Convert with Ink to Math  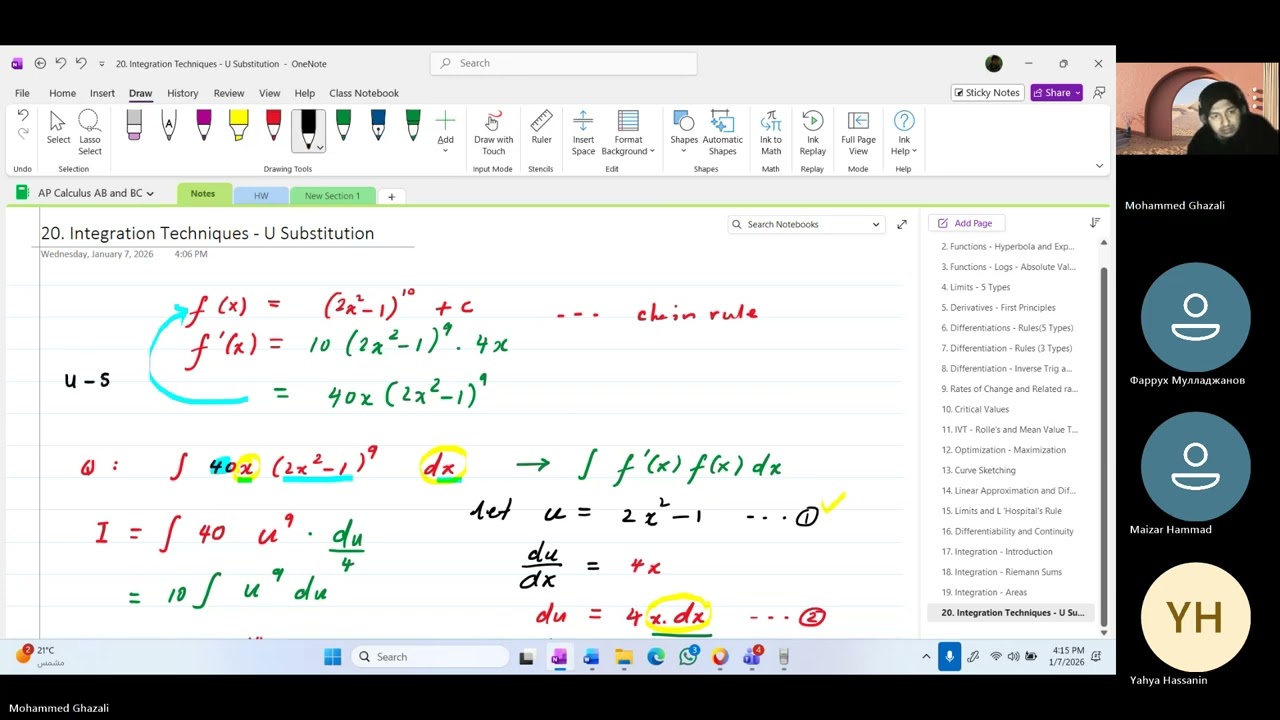click(x=771, y=133)
